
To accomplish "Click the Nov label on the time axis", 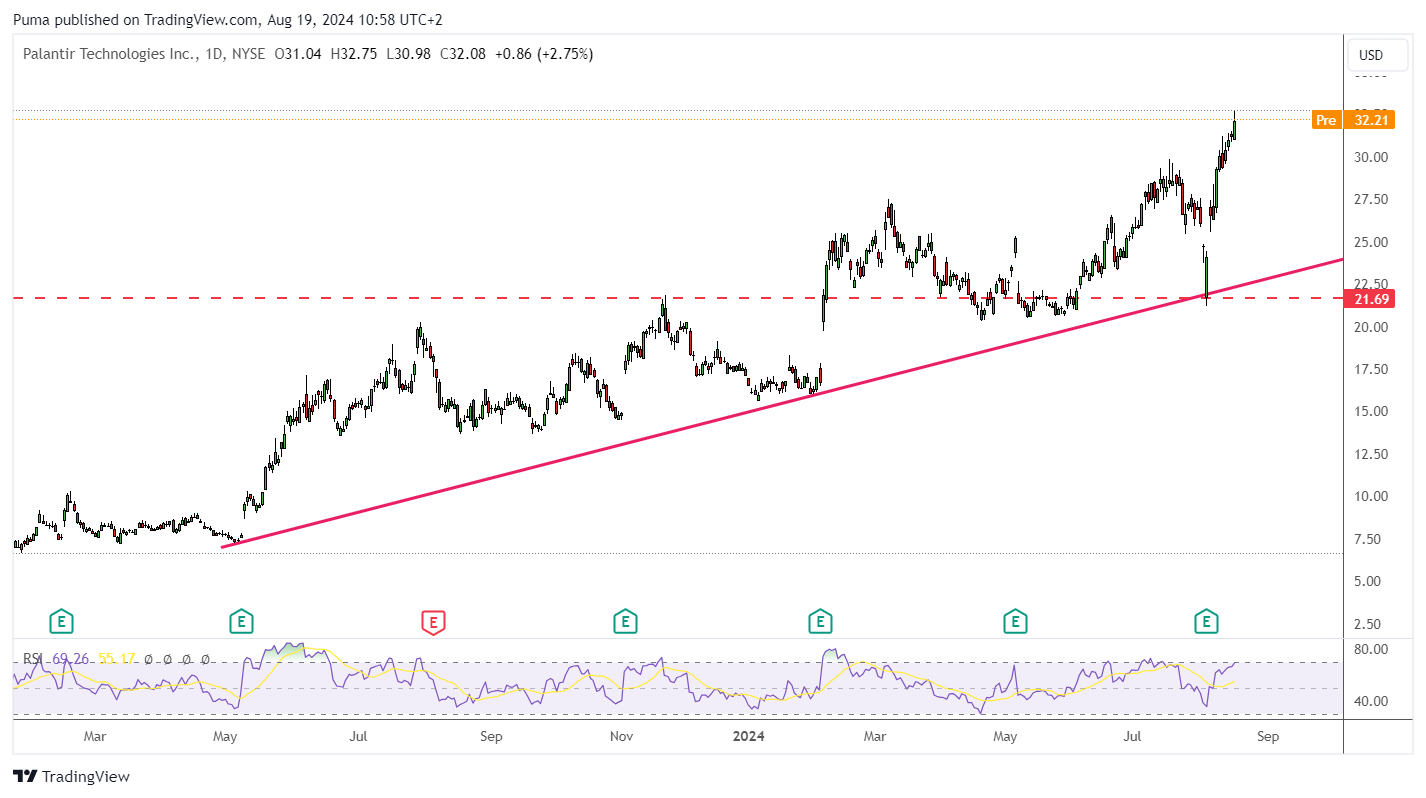I will [622, 737].
